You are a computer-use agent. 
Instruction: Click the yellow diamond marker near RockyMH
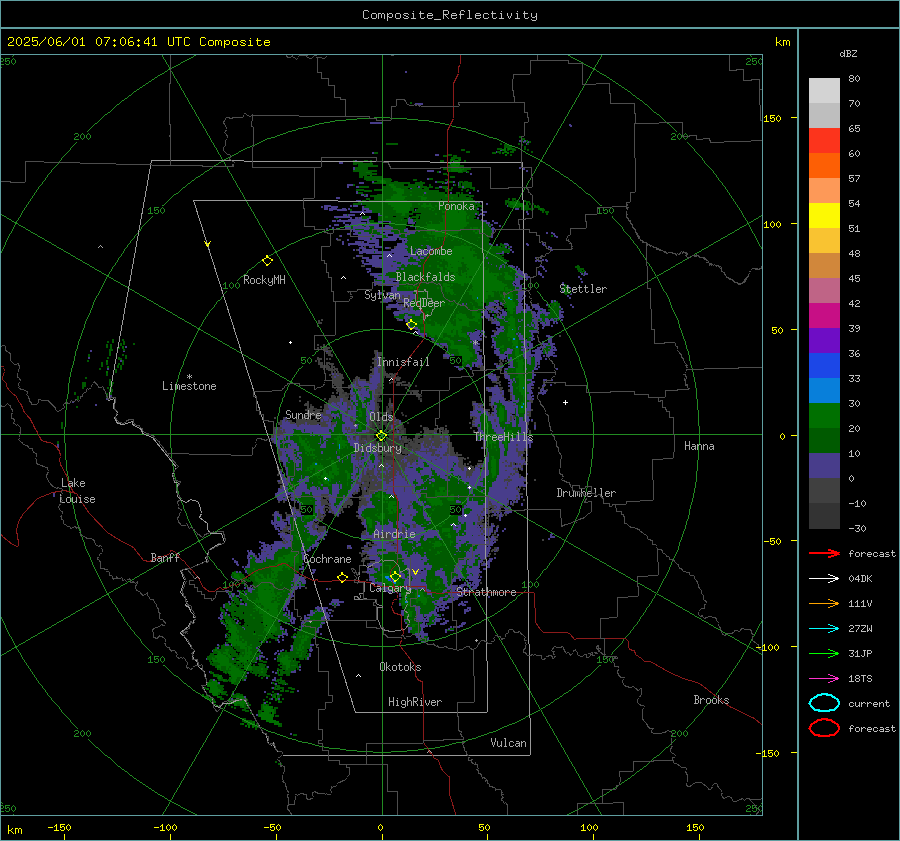[267, 261]
